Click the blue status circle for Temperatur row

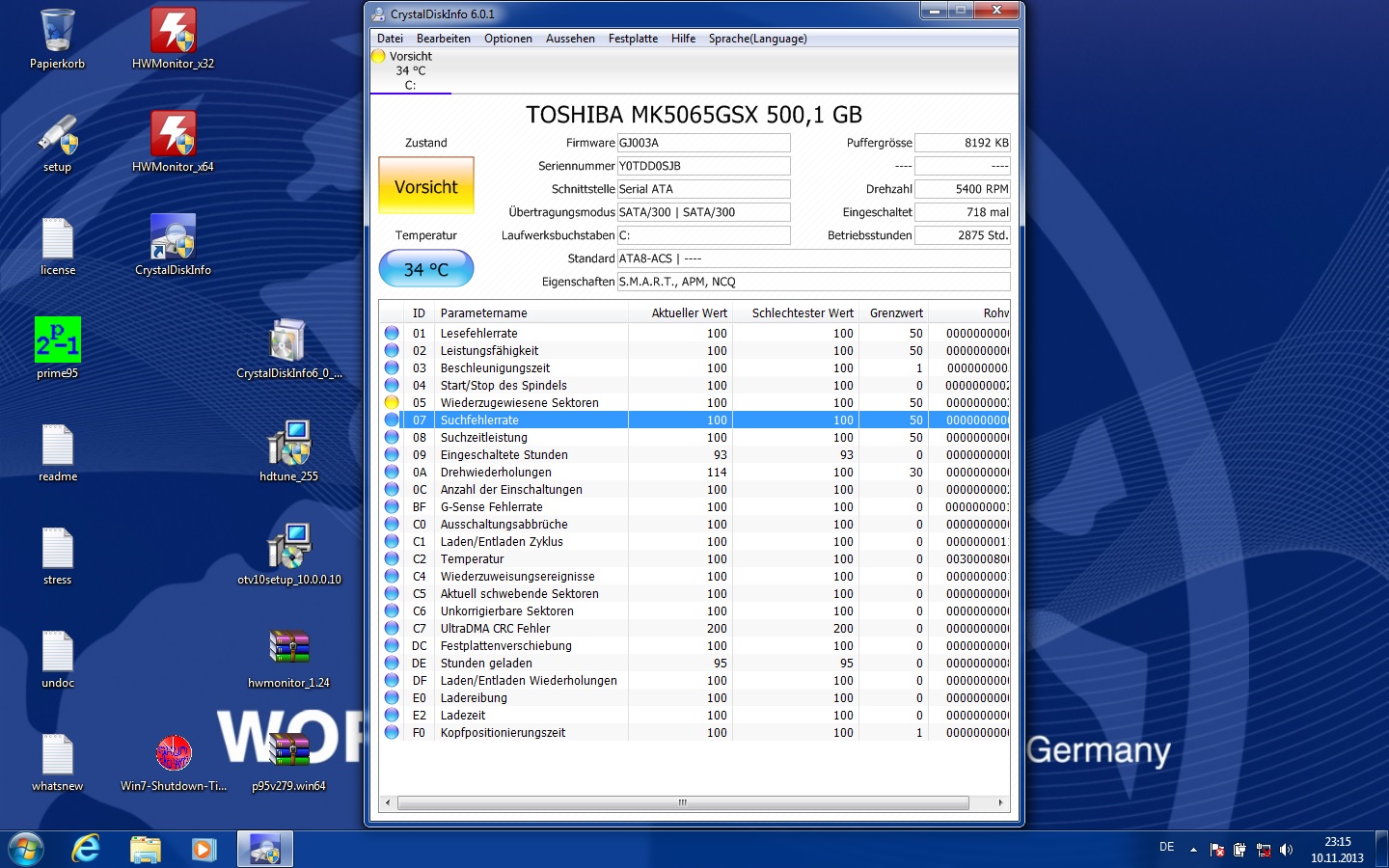click(392, 558)
